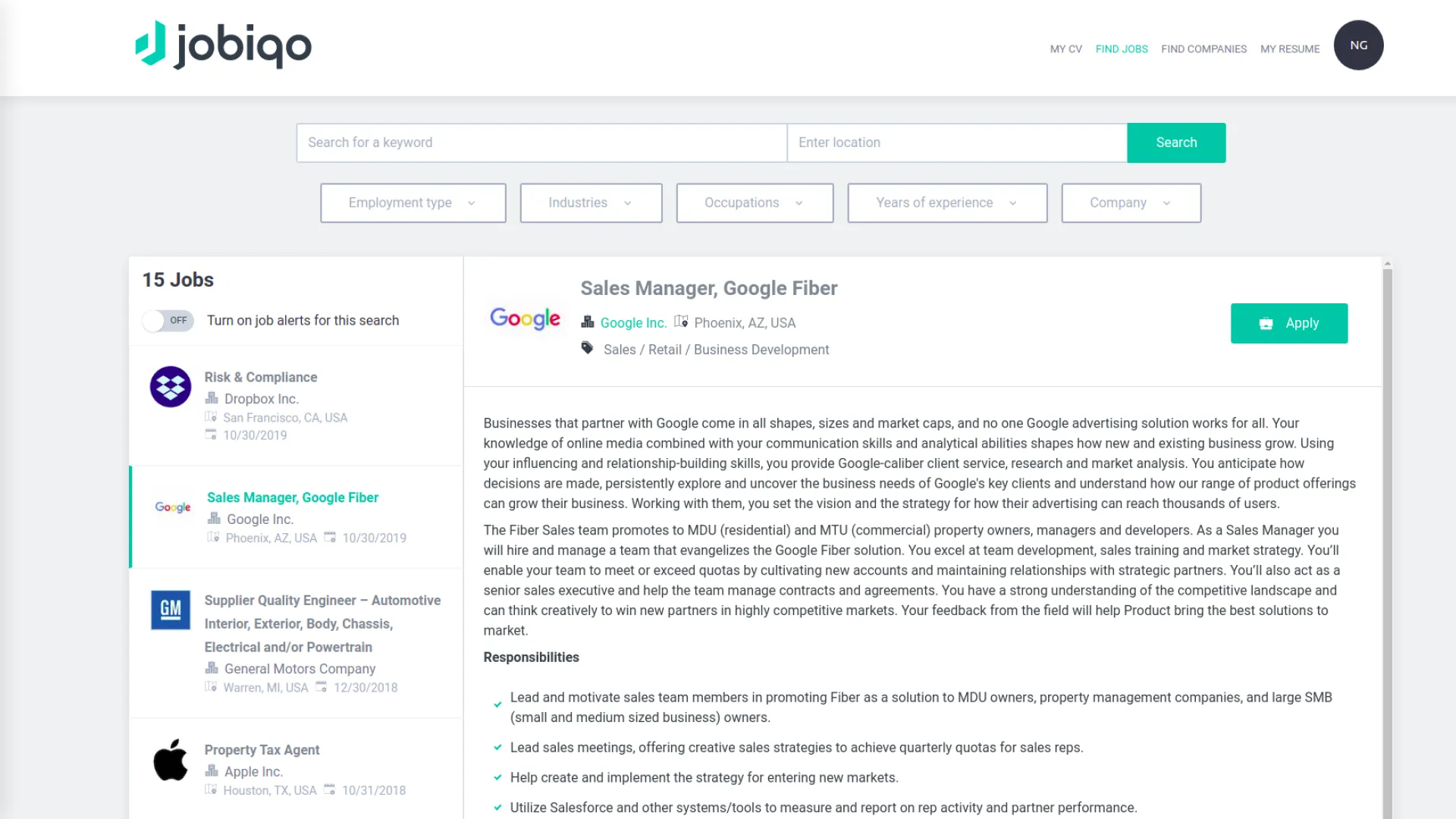Open the Risk & Compliance job listing
Viewport: 1456px width, 819px height.
[261, 377]
